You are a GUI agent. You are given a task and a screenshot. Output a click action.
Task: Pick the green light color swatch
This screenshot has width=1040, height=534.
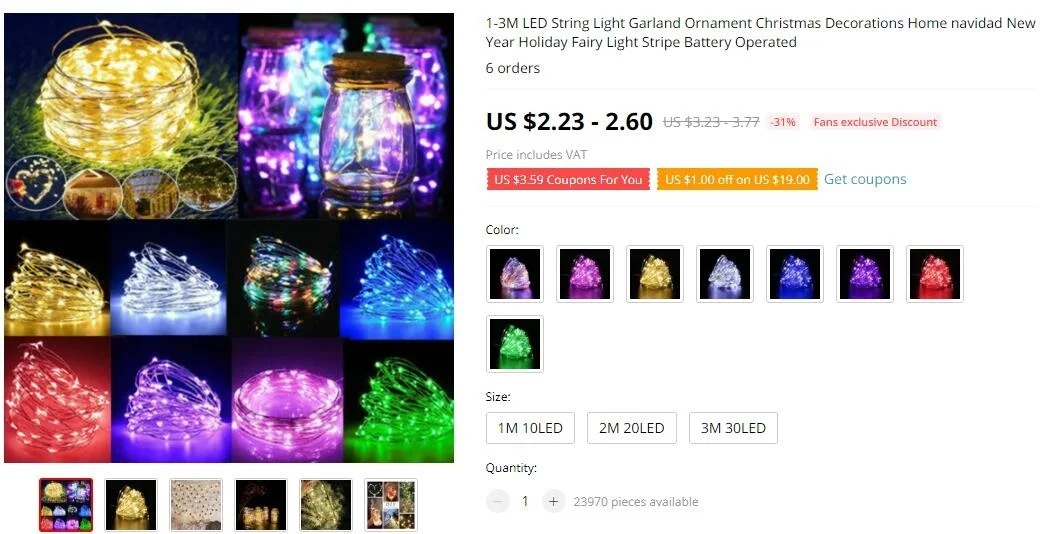tap(515, 344)
